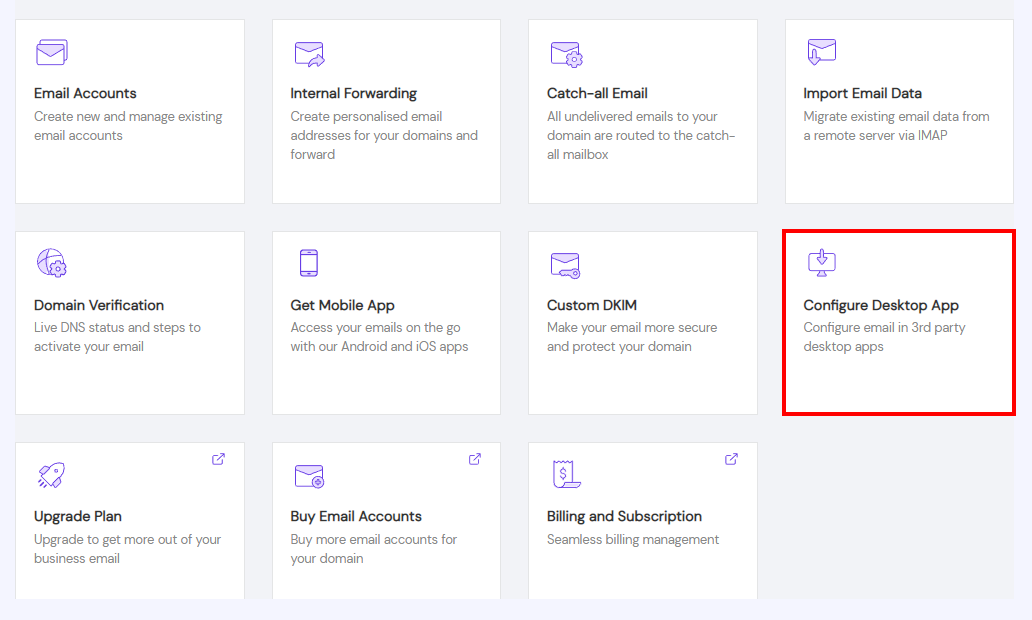Viewport: 1032px width, 620px height.
Task: Click the Internal Forwarding envelope-arrow icon
Action: click(309, 54)
